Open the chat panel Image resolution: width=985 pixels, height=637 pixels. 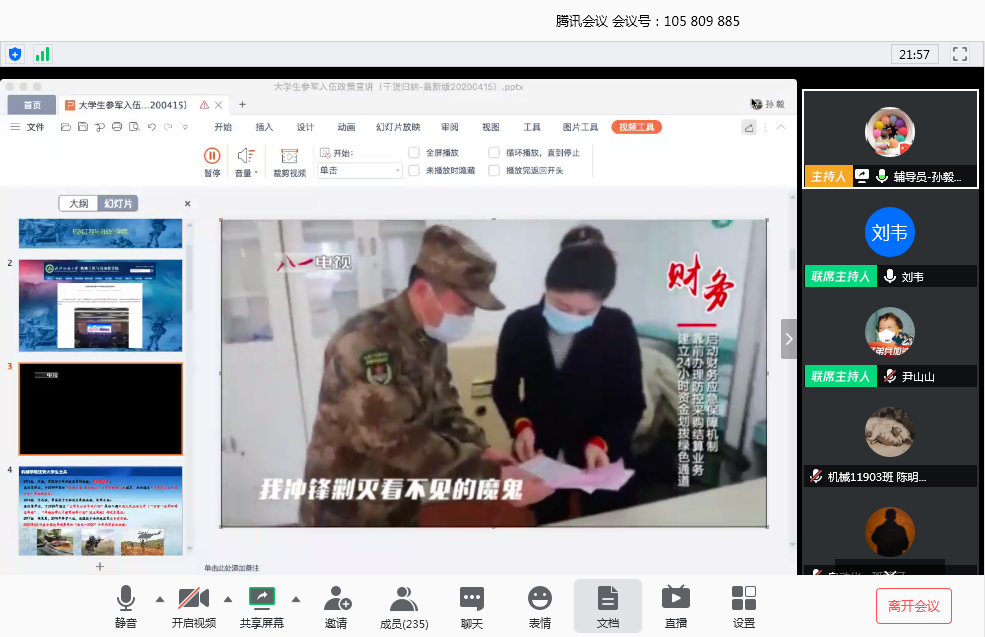pyautogui.click(x=471, y=599)
